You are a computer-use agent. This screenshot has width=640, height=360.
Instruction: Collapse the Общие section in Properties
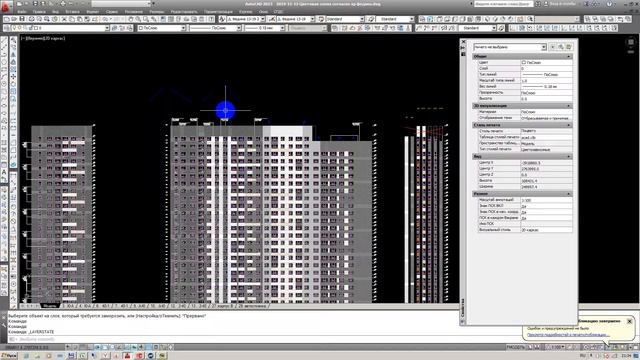pyautogui.click(x=569, y=56)
